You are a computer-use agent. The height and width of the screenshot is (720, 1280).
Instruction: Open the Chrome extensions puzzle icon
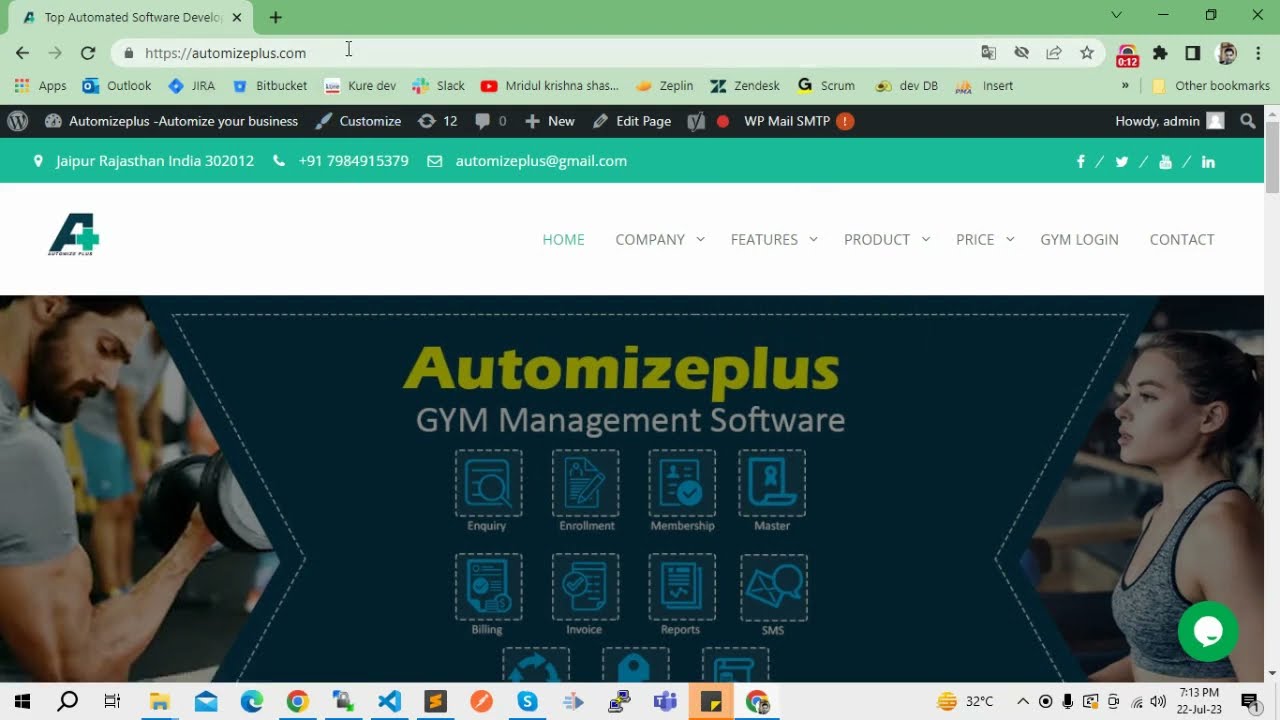[1160, 53]
